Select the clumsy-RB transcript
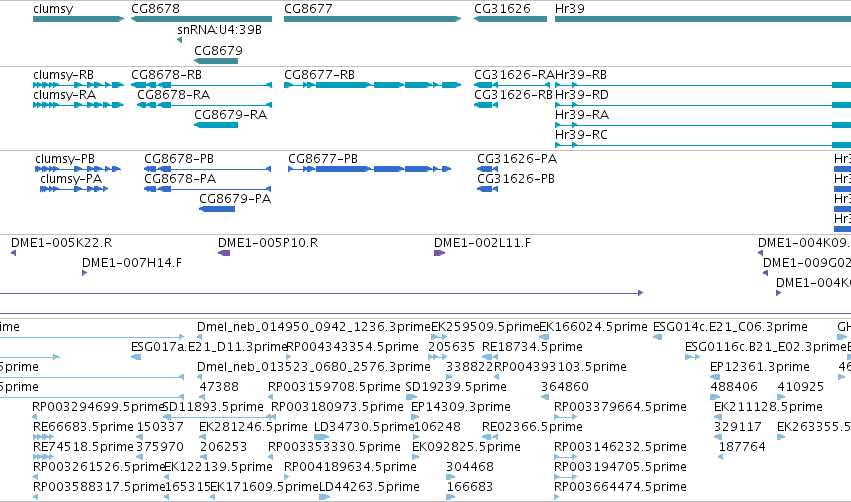 (x=78, y=85)
